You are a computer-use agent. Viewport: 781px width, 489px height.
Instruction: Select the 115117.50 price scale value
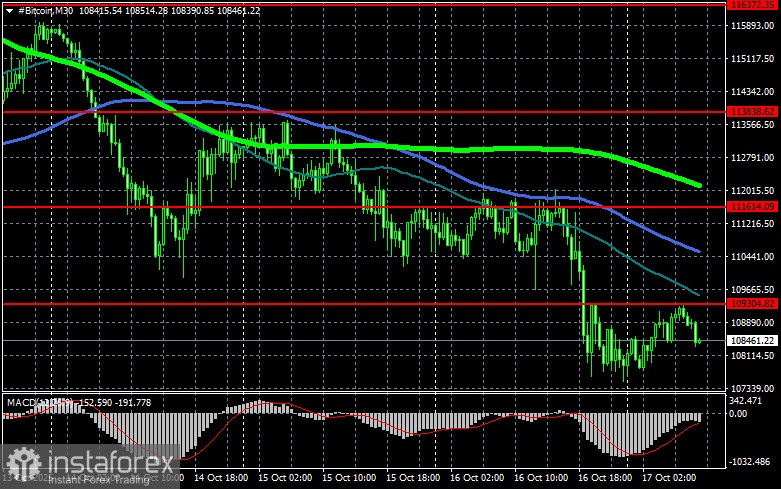[752, 59]
